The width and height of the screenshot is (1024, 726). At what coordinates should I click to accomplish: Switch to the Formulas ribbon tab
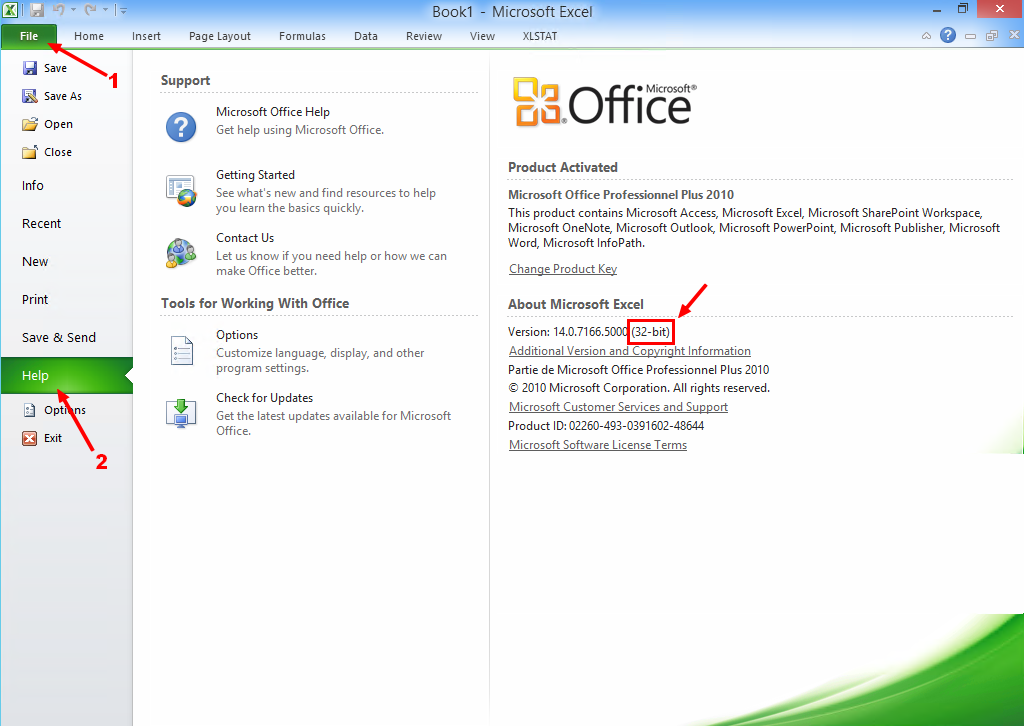302,36
